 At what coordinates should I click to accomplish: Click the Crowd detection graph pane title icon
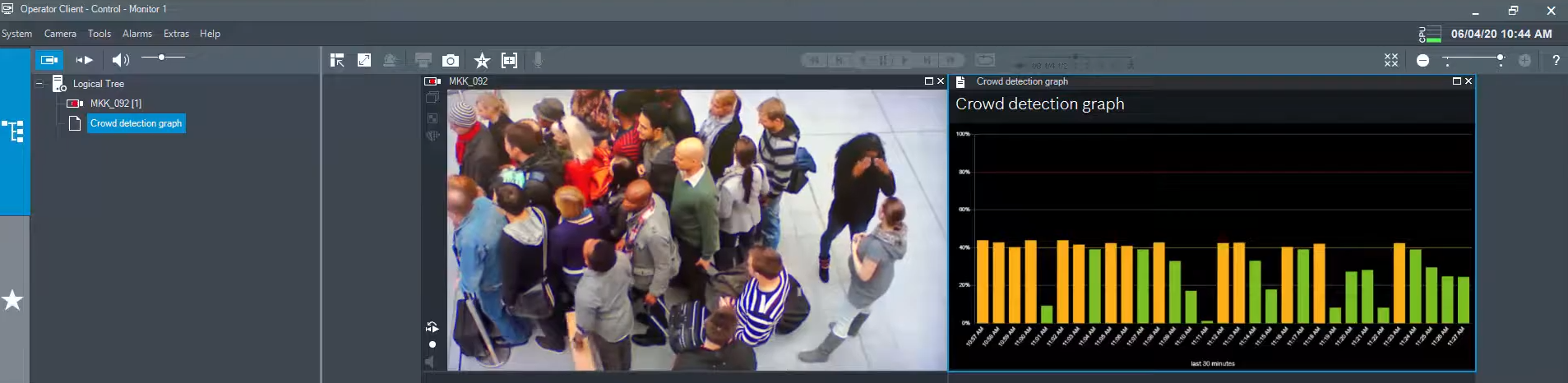tap(960, 81)
